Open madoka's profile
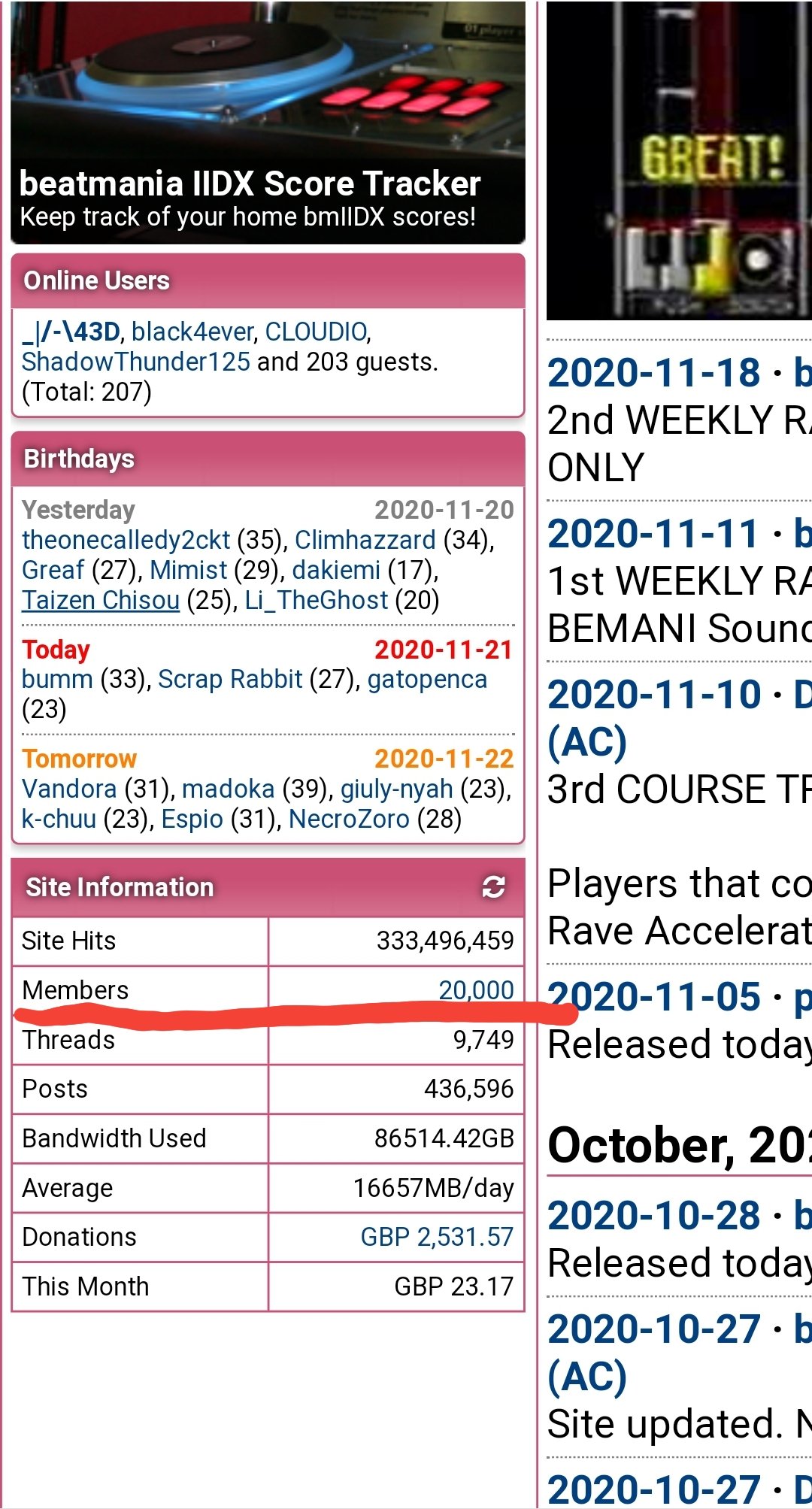Image resolution: width=812 pixels, height=1509 pixels. coord(229,789)
